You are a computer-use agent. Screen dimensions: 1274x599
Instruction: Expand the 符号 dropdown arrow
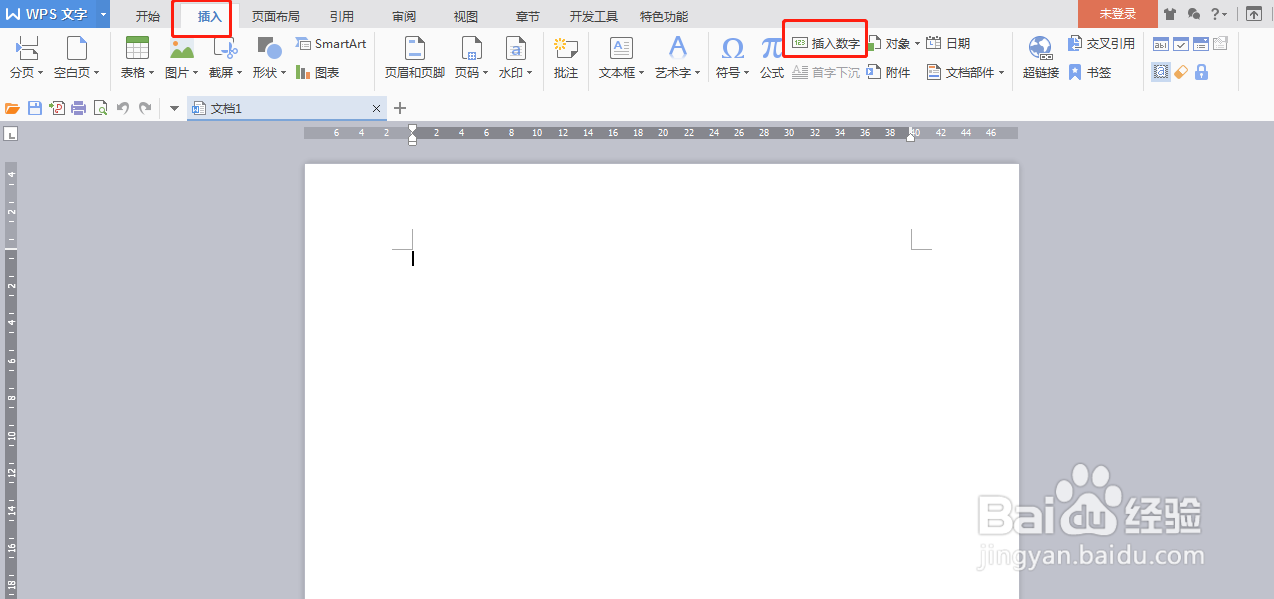(747, 73)
